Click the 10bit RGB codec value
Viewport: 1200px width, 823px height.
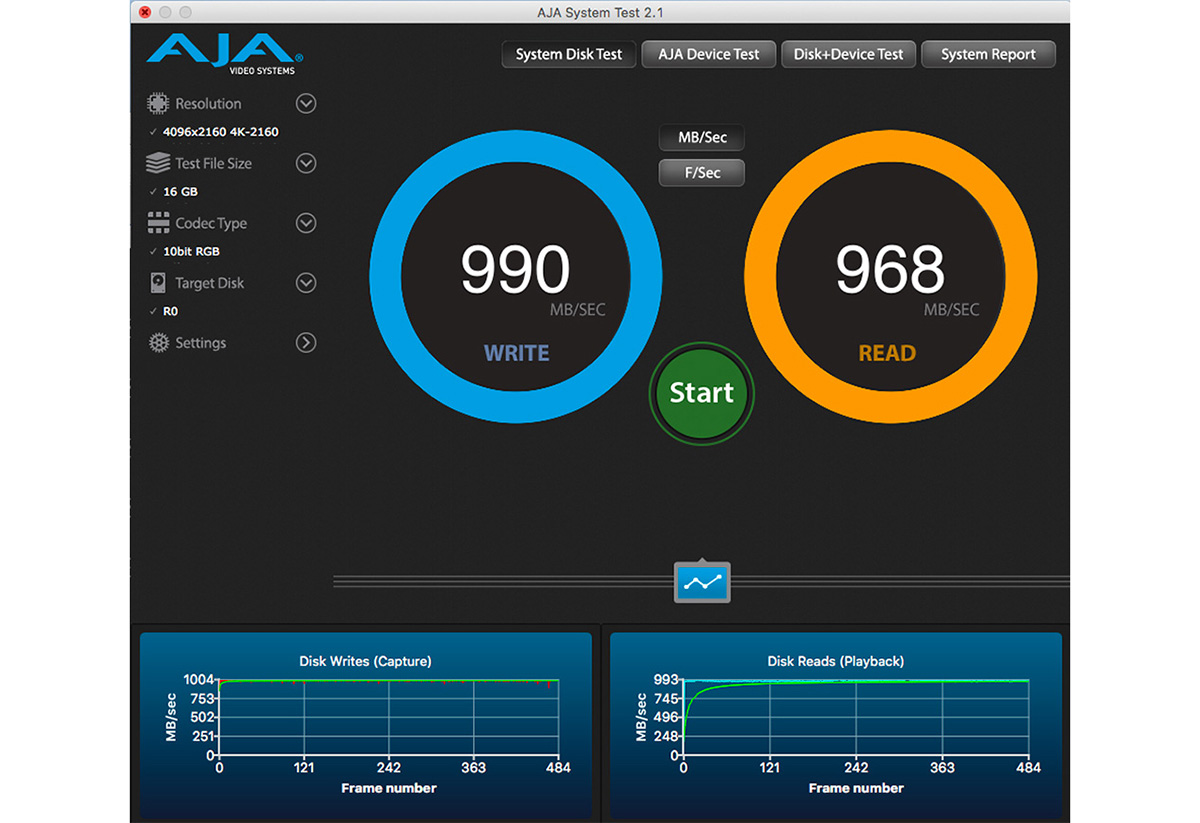click(191, 252)
